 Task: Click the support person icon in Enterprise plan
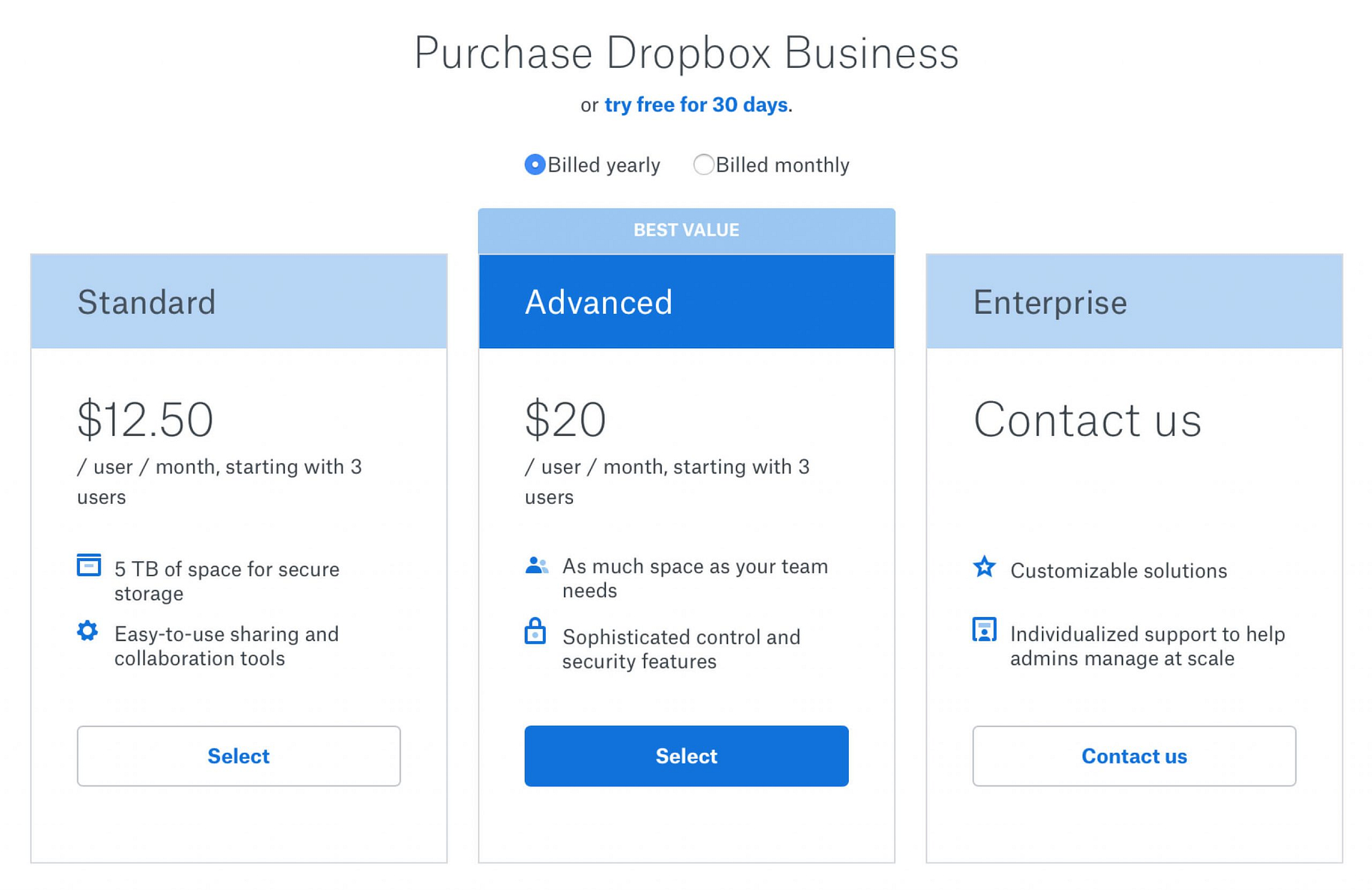pos(985,630)
